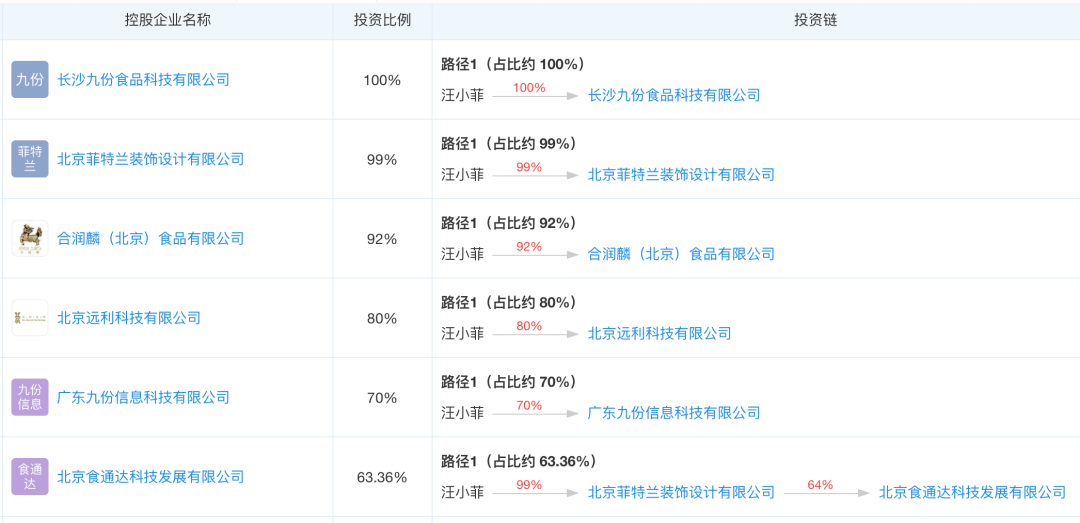Click the 控股企业名称 column header

168,20
